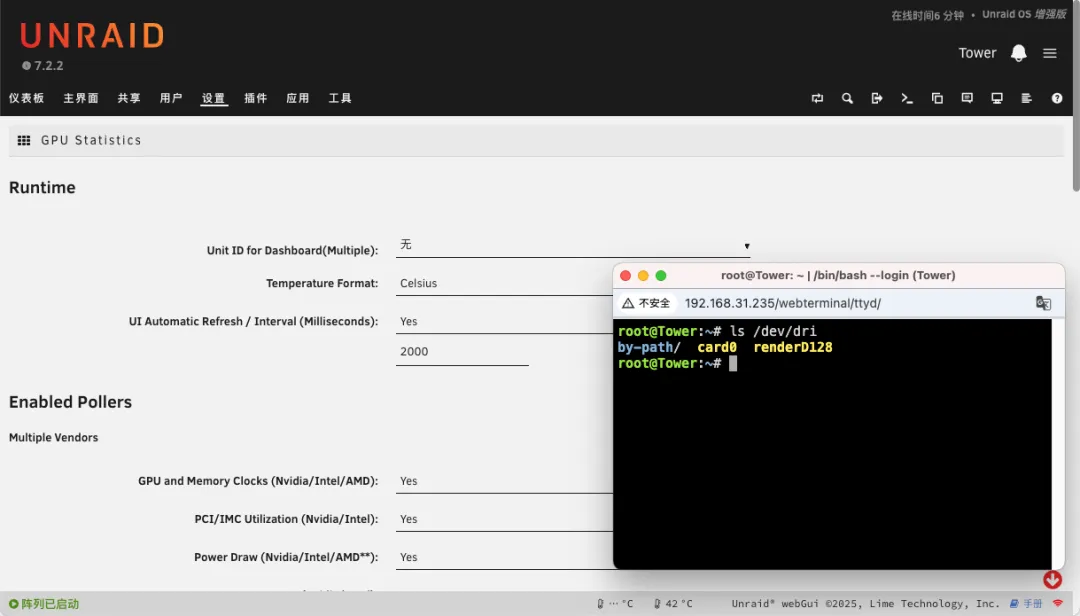Switch to the 插件 plugins menu
1080x616 pixels.
click(x=256, y=98)
